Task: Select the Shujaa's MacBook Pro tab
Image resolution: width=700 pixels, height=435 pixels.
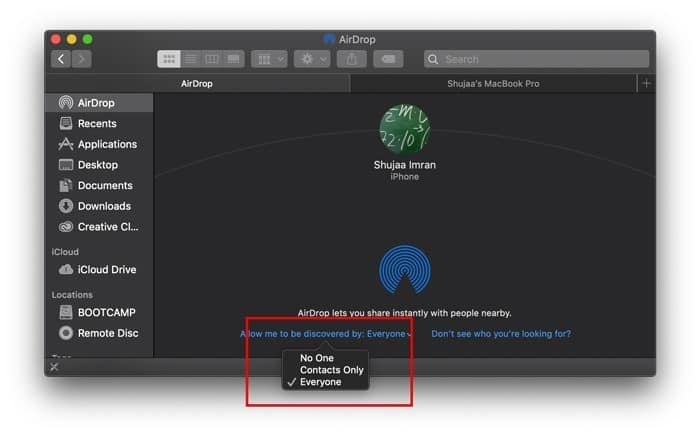Action: pyautogui.click(x=493, y=84)
